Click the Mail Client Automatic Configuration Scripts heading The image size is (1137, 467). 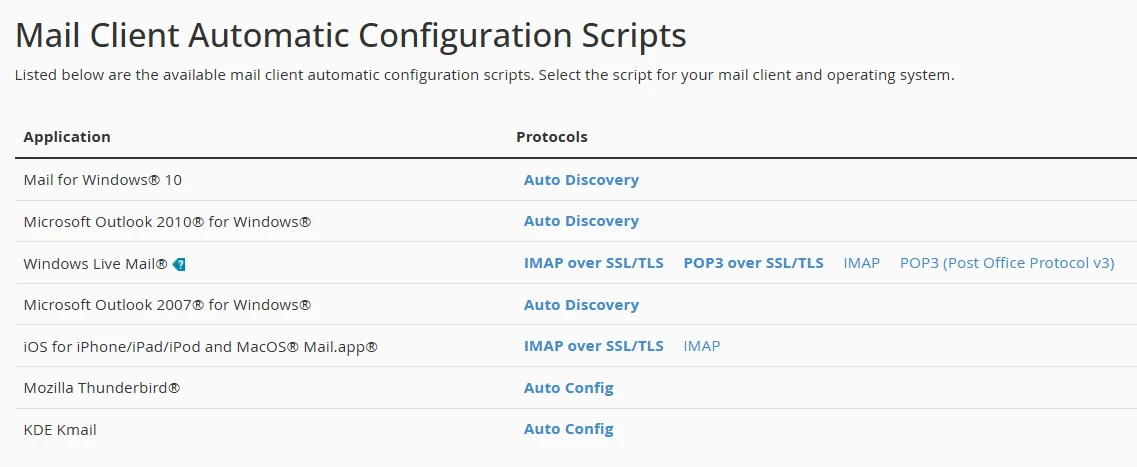[350, 36]
